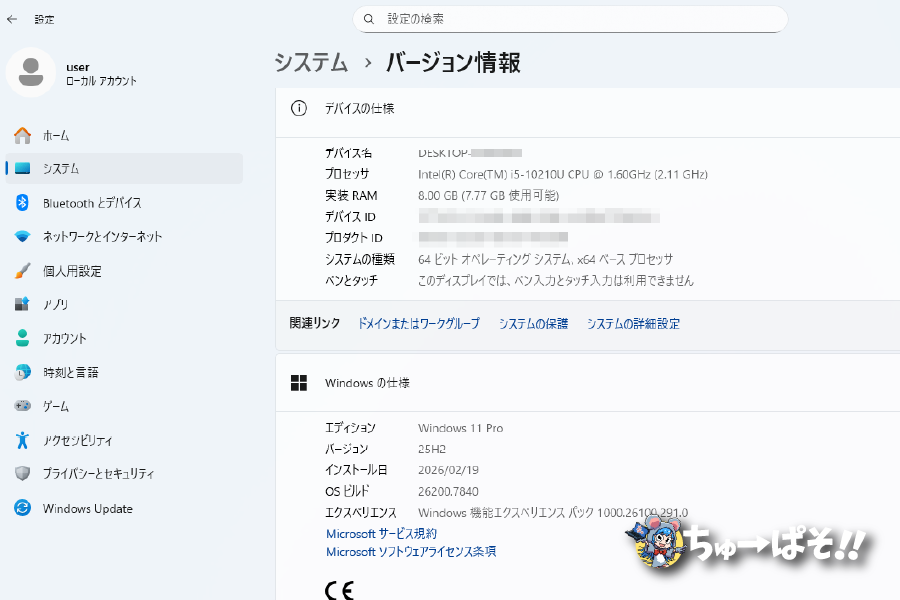Open システムの詳細設定 link
Image resolution: width=900 pixels, height=600 pixels.
click(633, 324)
